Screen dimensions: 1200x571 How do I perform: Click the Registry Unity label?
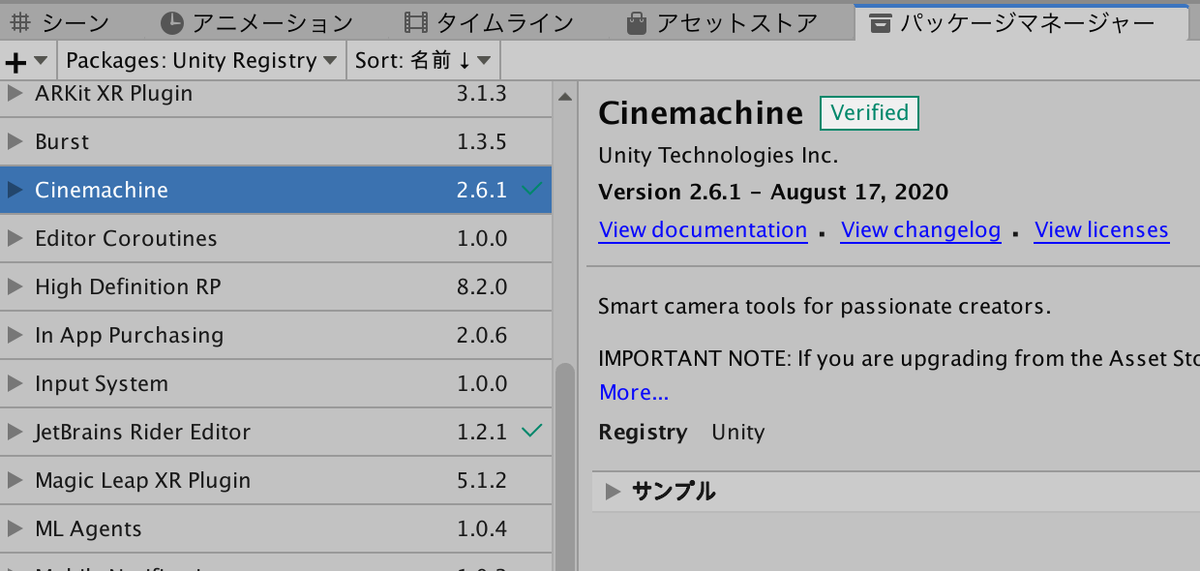681,432
